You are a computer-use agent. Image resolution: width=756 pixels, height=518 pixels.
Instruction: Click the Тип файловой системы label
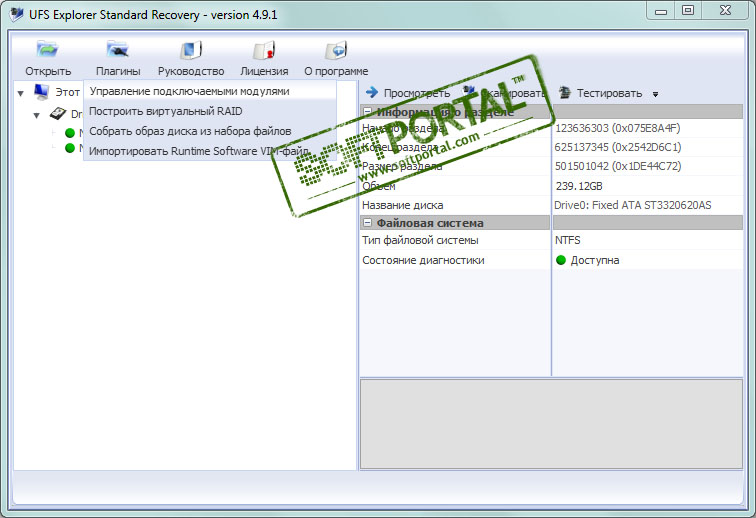tap(420, 240)
